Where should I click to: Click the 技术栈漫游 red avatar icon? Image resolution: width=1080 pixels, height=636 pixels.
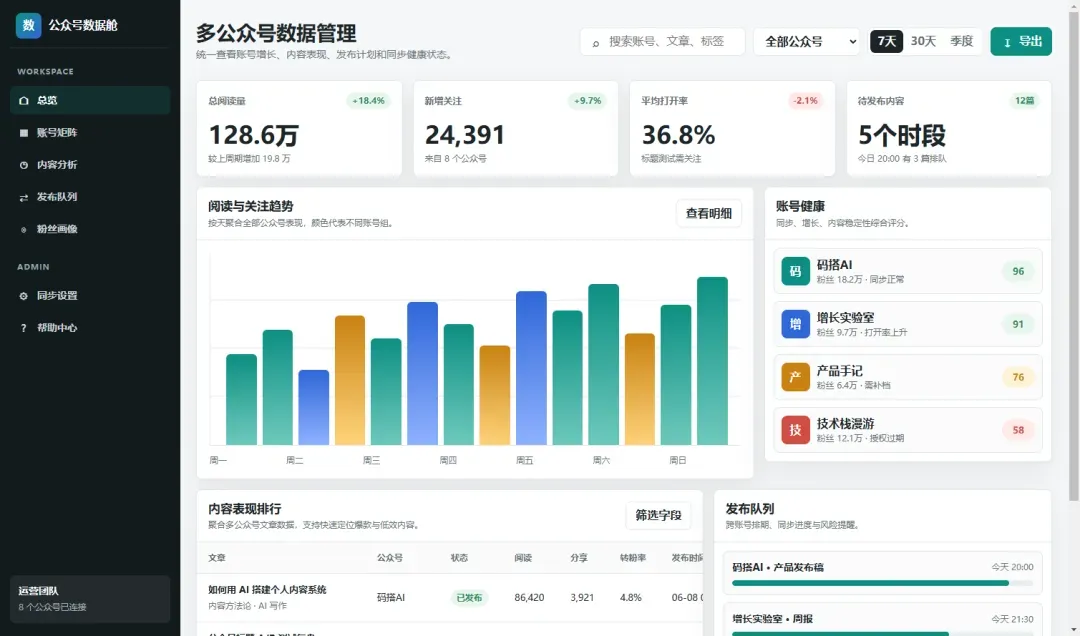click(x=795, y=430)
